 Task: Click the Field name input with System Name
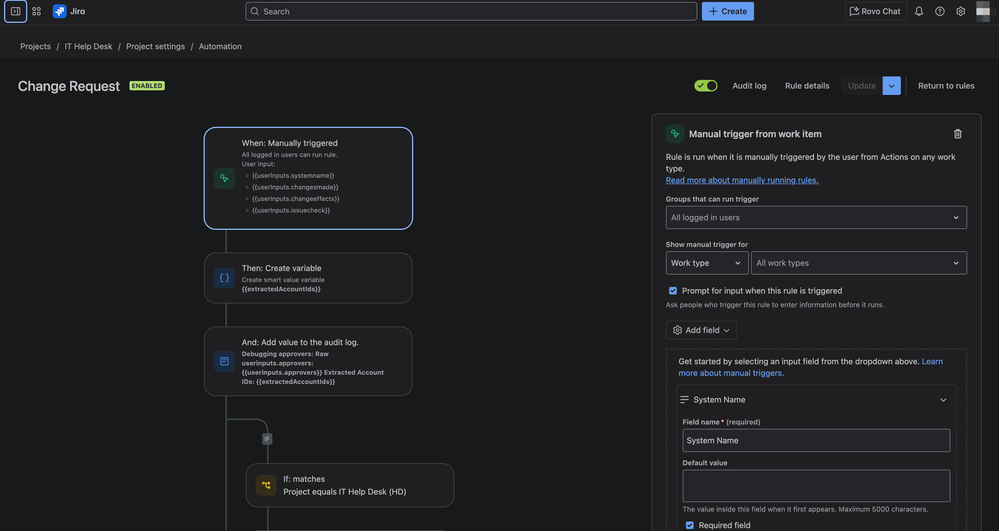816,440
